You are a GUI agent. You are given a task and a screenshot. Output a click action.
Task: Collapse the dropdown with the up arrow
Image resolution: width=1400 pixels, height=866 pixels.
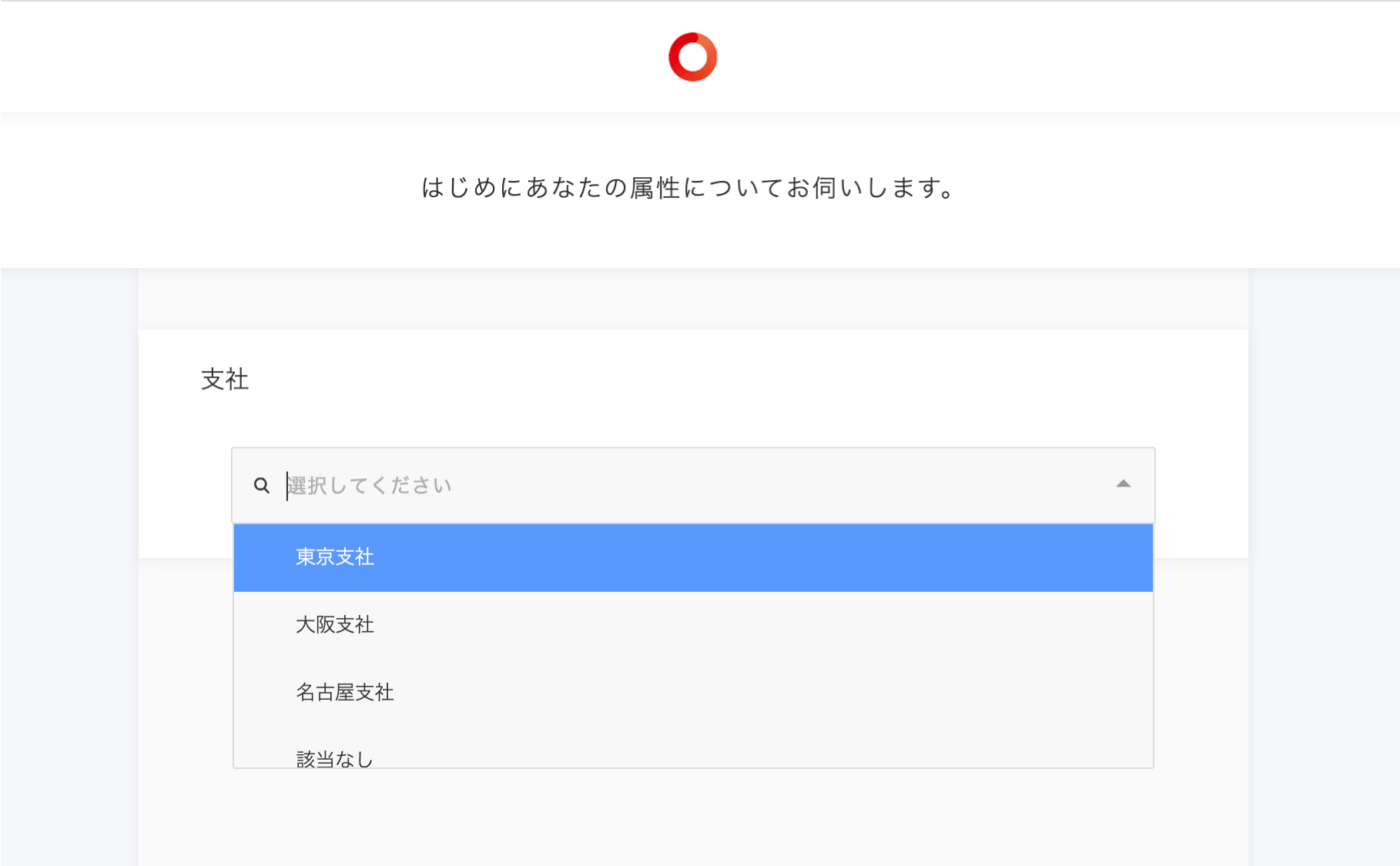1123,484
